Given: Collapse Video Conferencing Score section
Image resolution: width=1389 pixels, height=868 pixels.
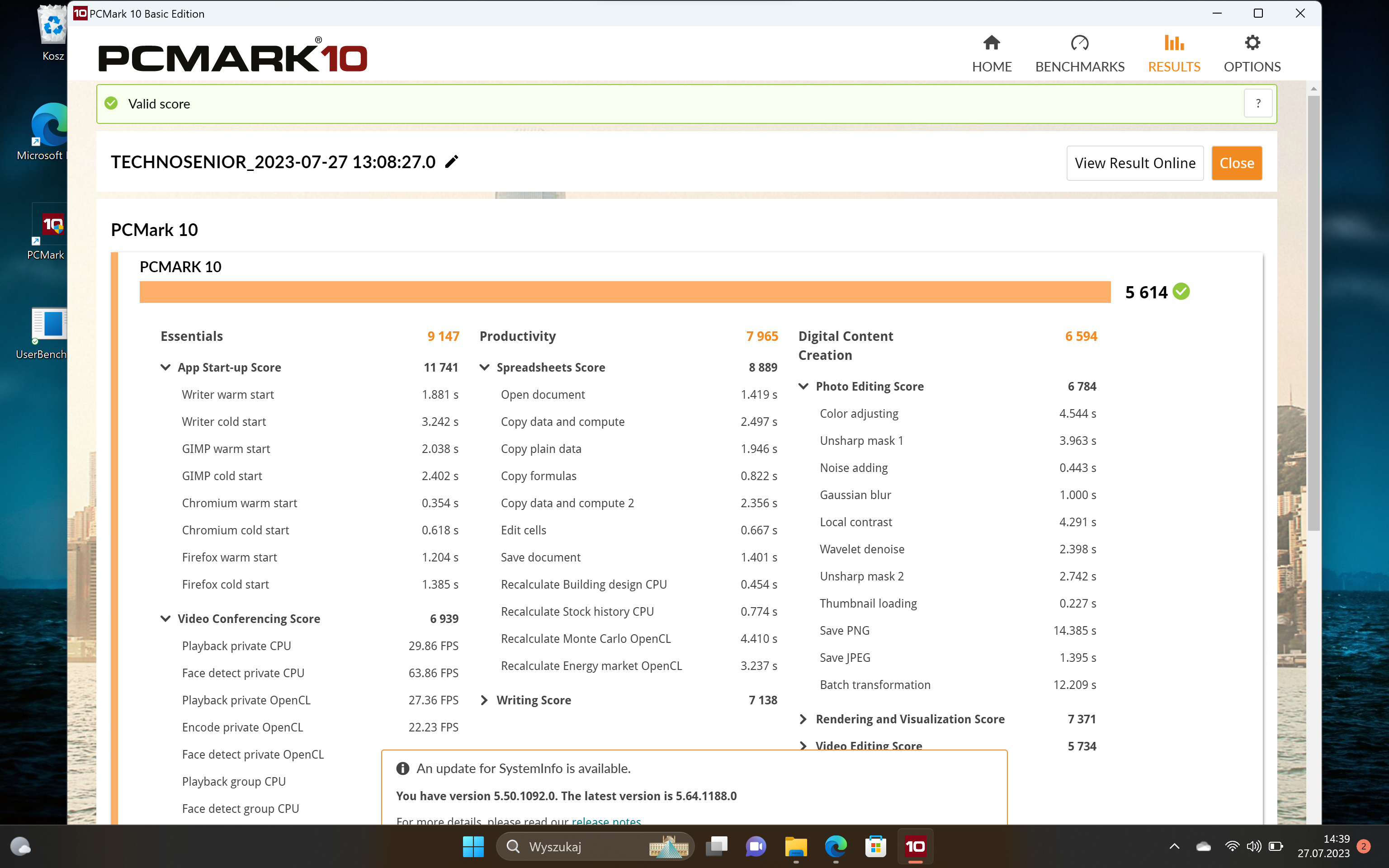Looking at the screenshot, I should click(x=165, y=618).
